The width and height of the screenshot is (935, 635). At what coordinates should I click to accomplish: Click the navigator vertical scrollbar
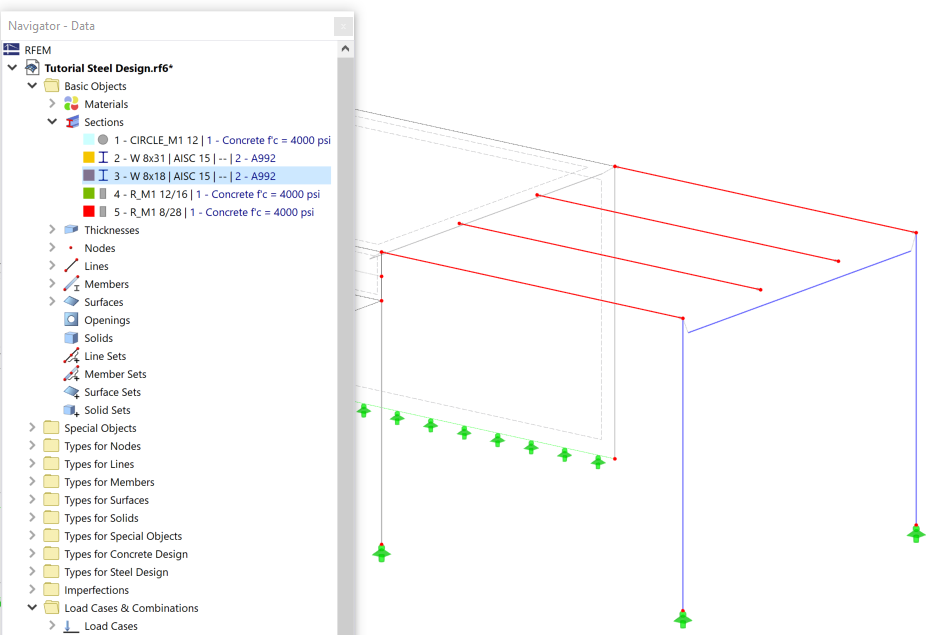tap(345, 300)
